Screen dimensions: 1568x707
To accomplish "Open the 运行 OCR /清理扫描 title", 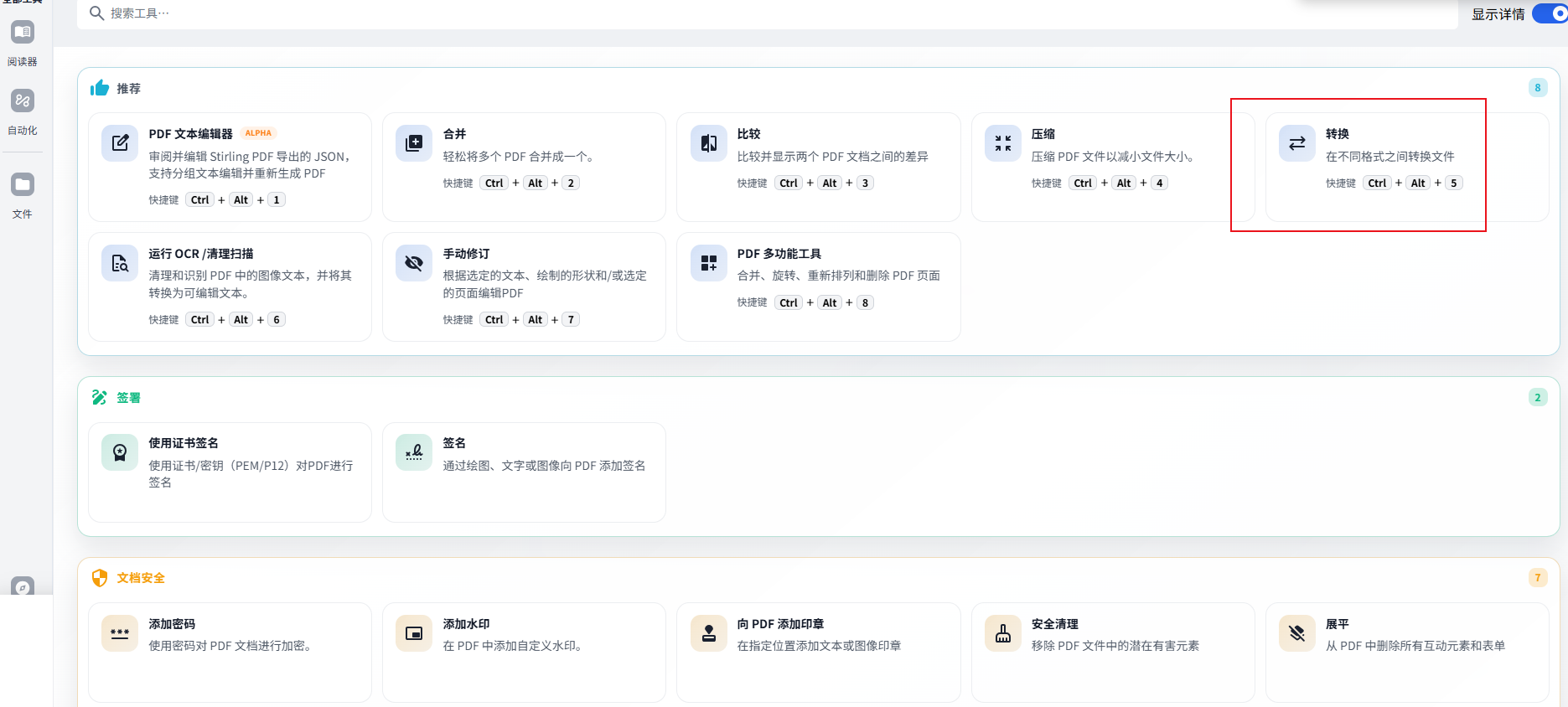I will point(201,254).
